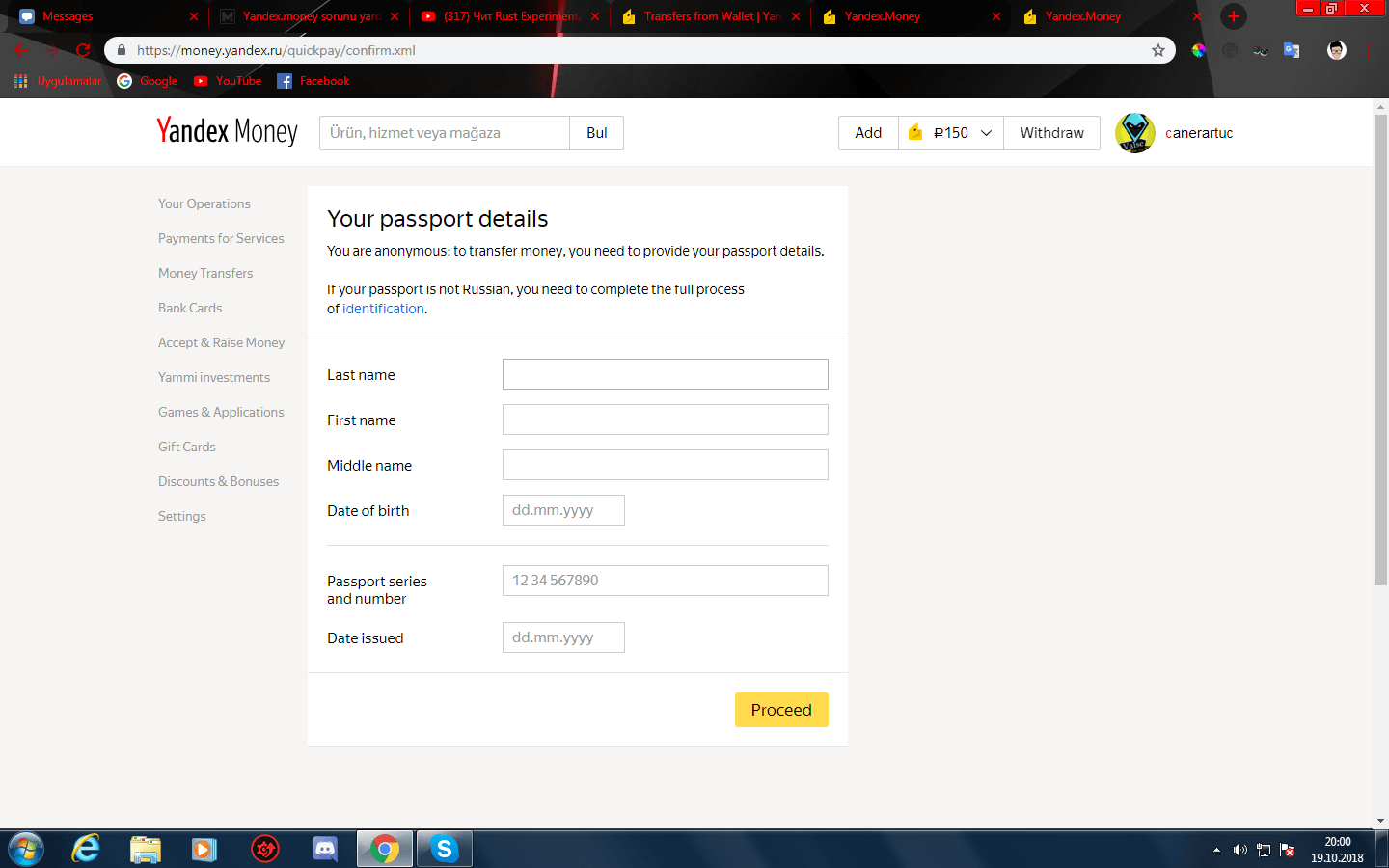Follow the identification link
1389x868 pixels.
click(x=383, y=309)
